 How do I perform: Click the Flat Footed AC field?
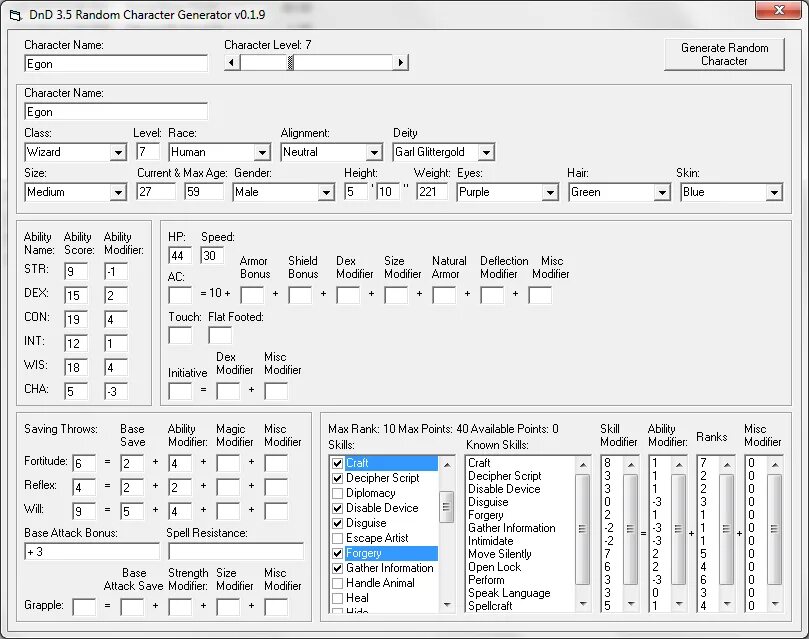[220, 336]
